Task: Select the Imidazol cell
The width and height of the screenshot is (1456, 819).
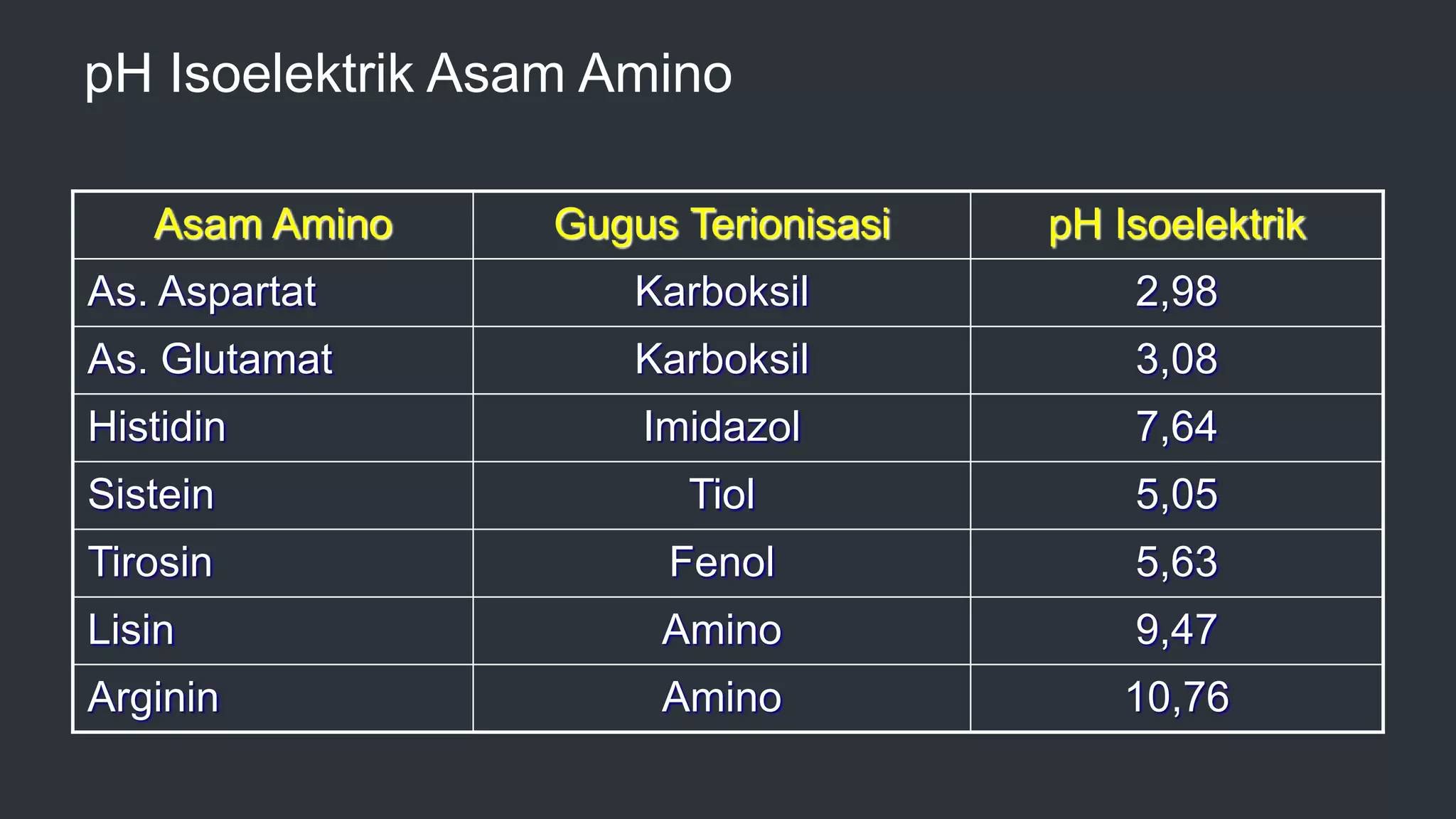Action: (722, 427)
